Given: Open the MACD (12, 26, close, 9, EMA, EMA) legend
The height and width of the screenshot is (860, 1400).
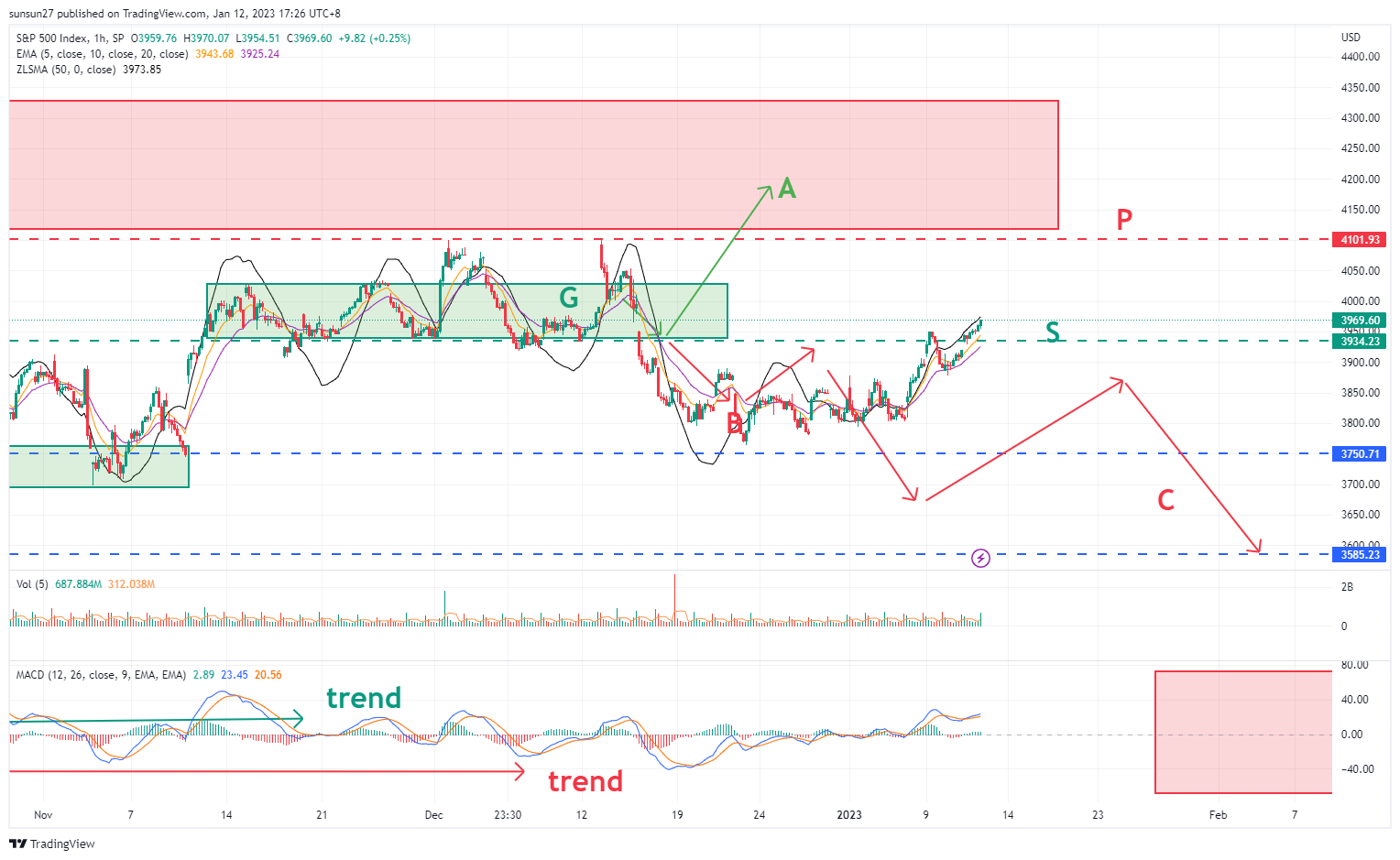Looking at the screenshot, I should (101, 675).
